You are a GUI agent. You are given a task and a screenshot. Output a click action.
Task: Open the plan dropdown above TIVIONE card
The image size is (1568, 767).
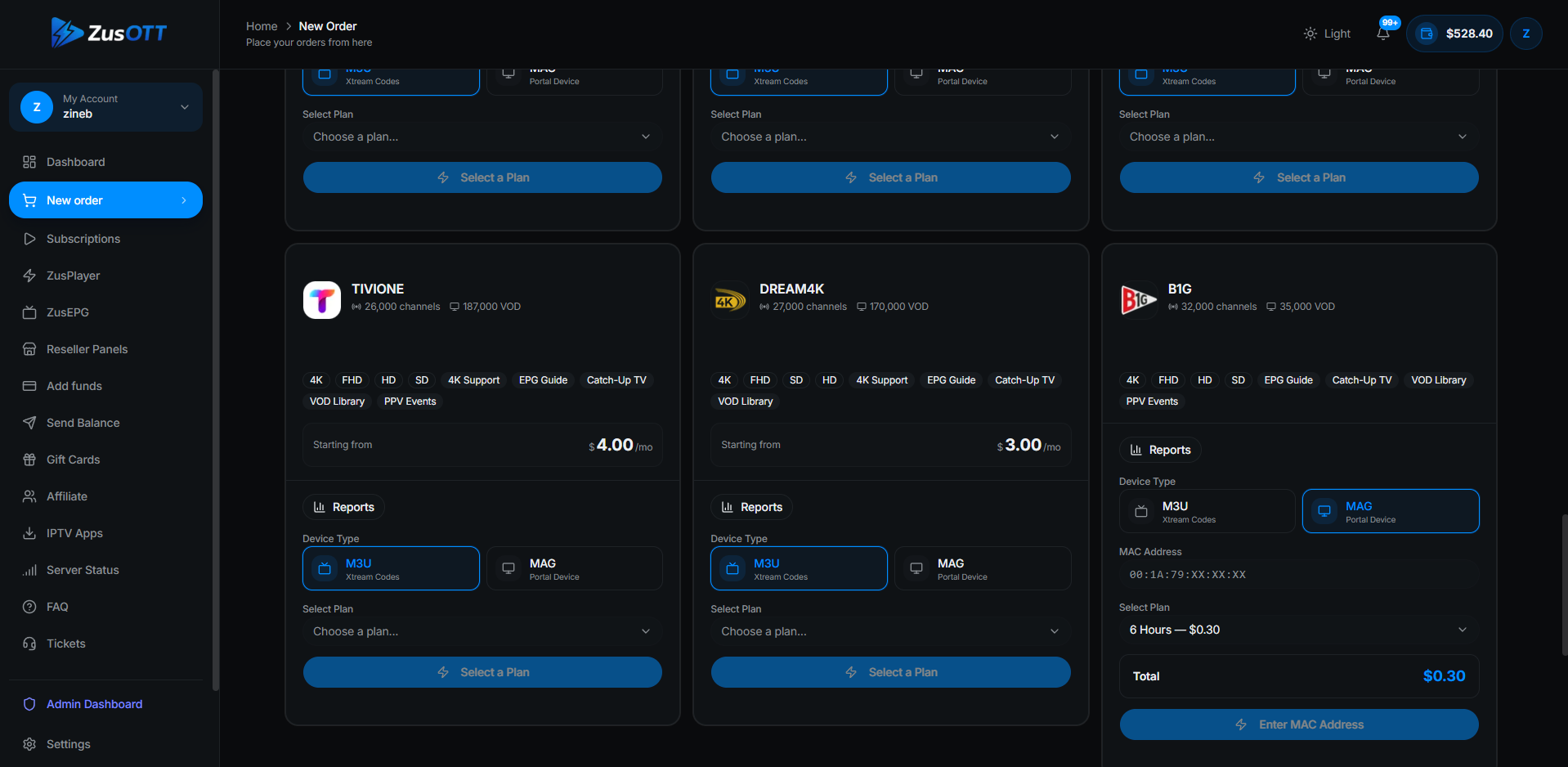click(x=482, y=137)
